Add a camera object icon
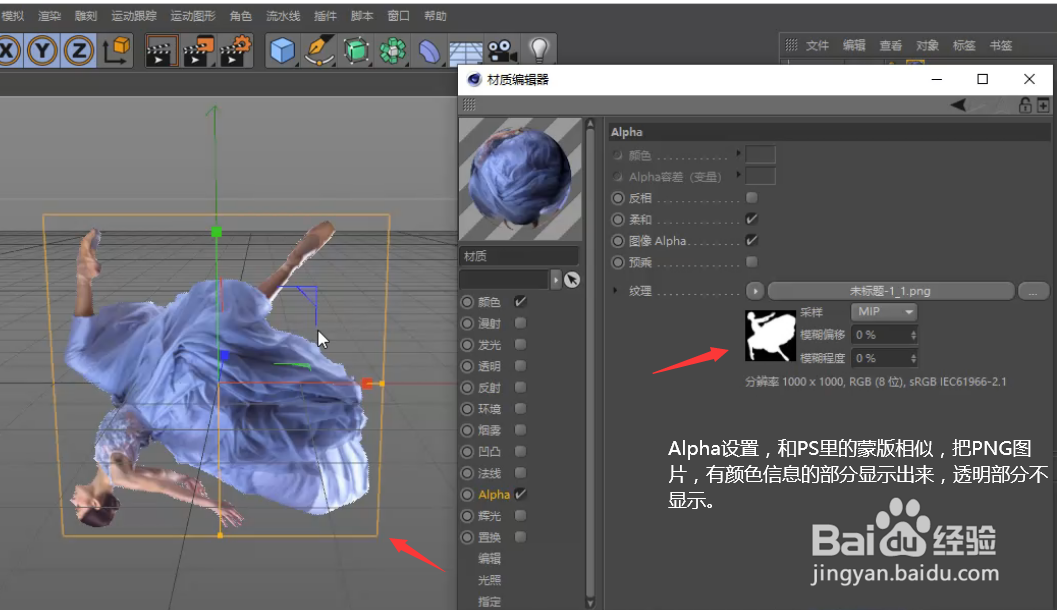 pos(502,51)
